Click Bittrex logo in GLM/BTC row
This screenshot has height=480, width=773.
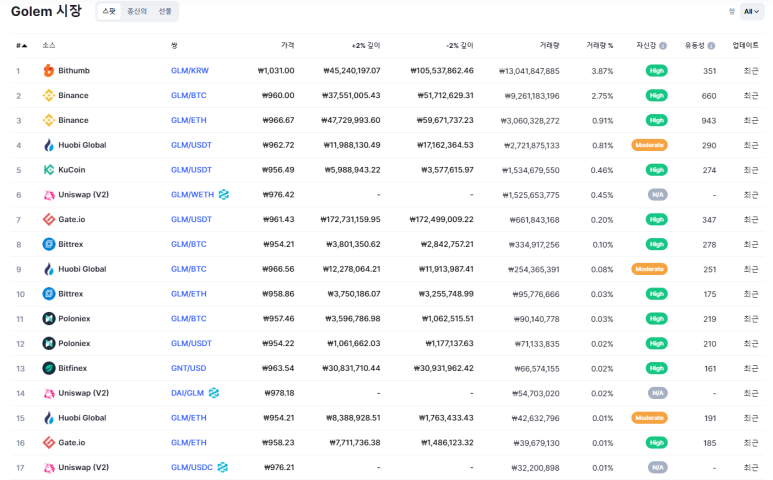click(x=48, y=244)
